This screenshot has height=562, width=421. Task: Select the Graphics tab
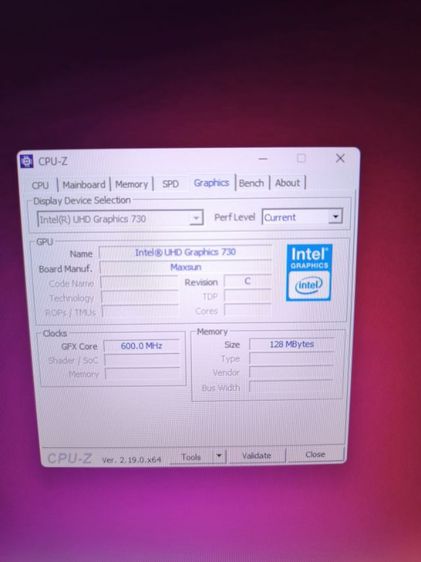(x=211, y=183)
